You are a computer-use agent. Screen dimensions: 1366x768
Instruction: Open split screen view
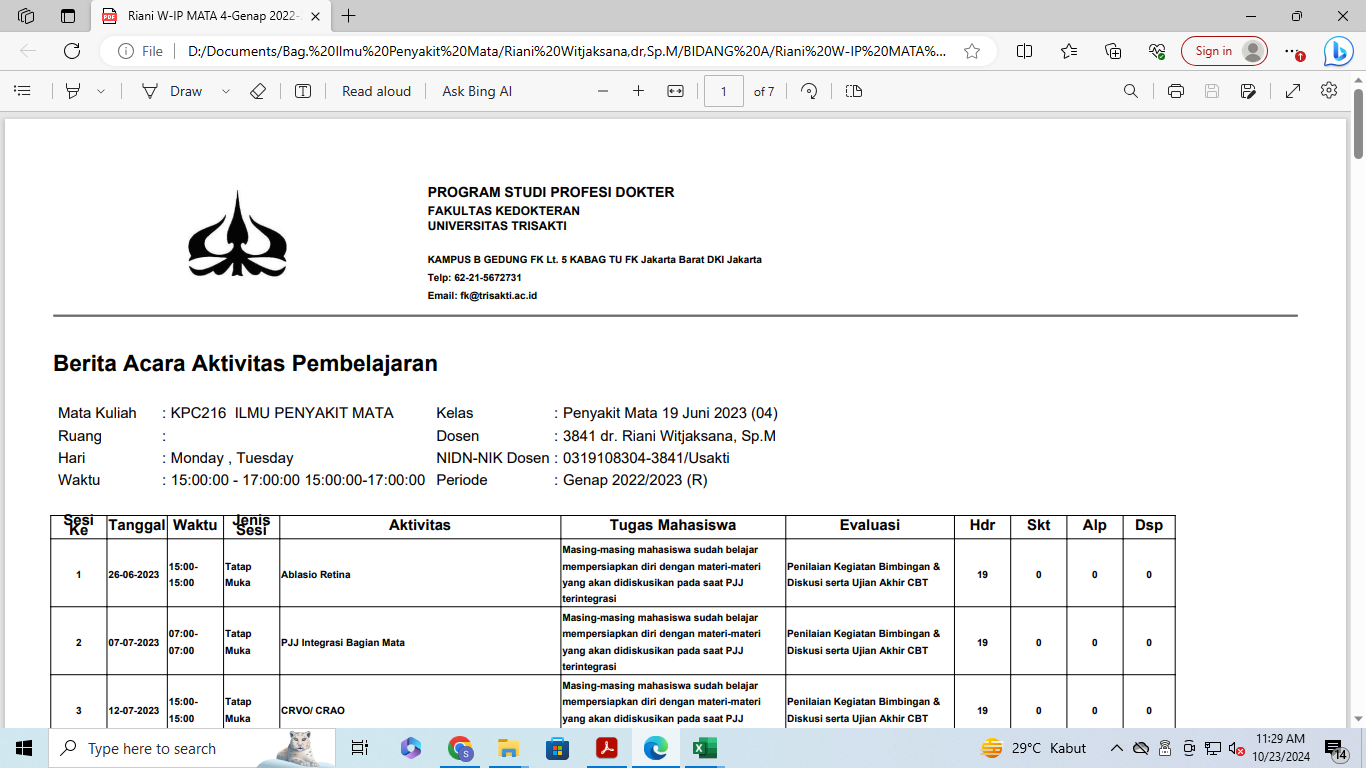click(x=1024, y=51)
